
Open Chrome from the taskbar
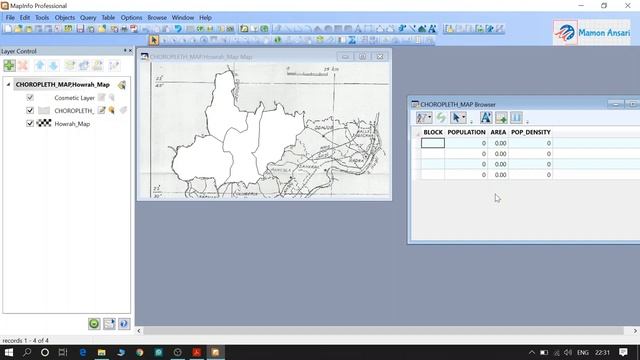(x=140, y=352)
